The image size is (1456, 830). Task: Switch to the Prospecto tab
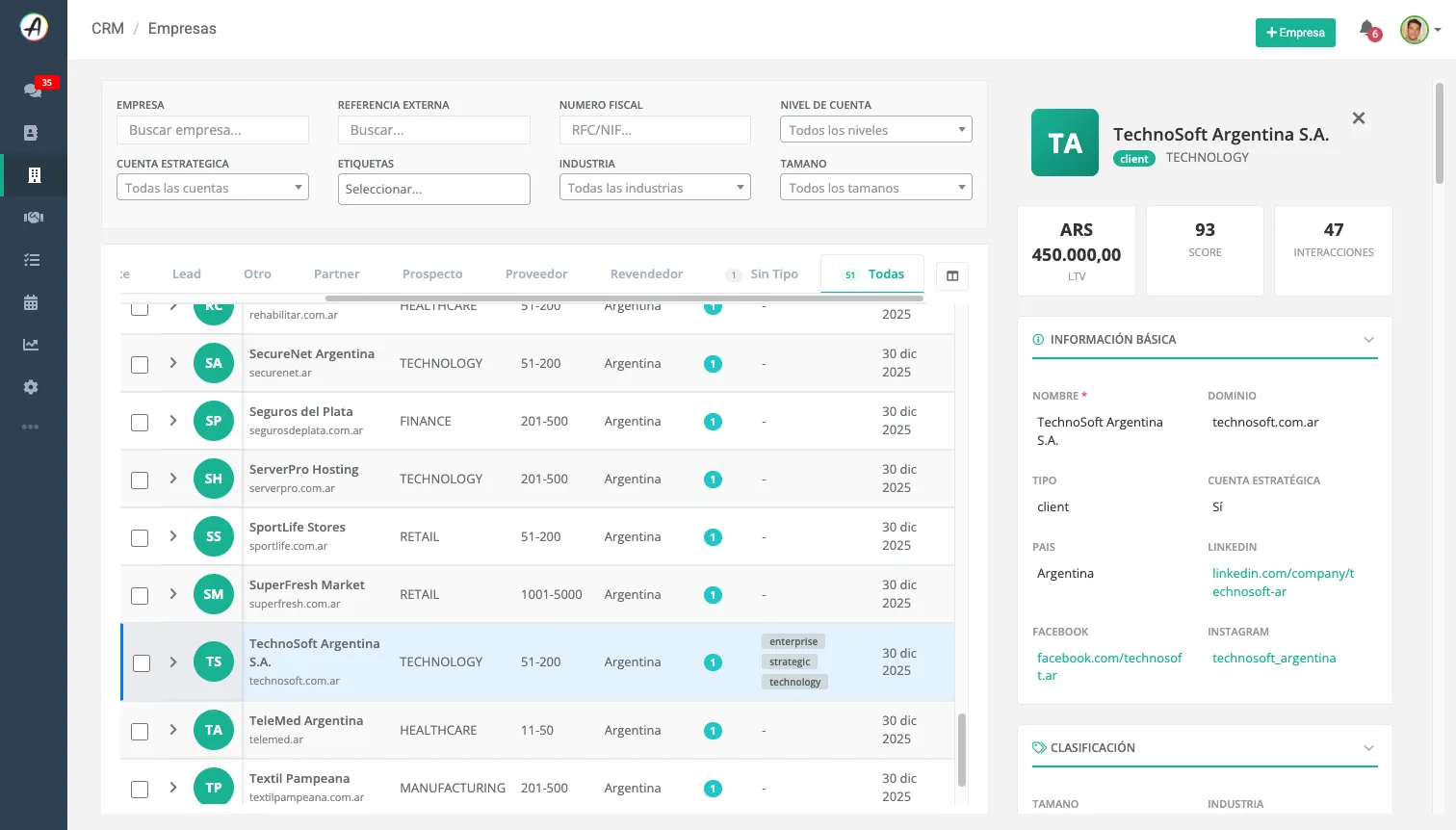[432, 274]
